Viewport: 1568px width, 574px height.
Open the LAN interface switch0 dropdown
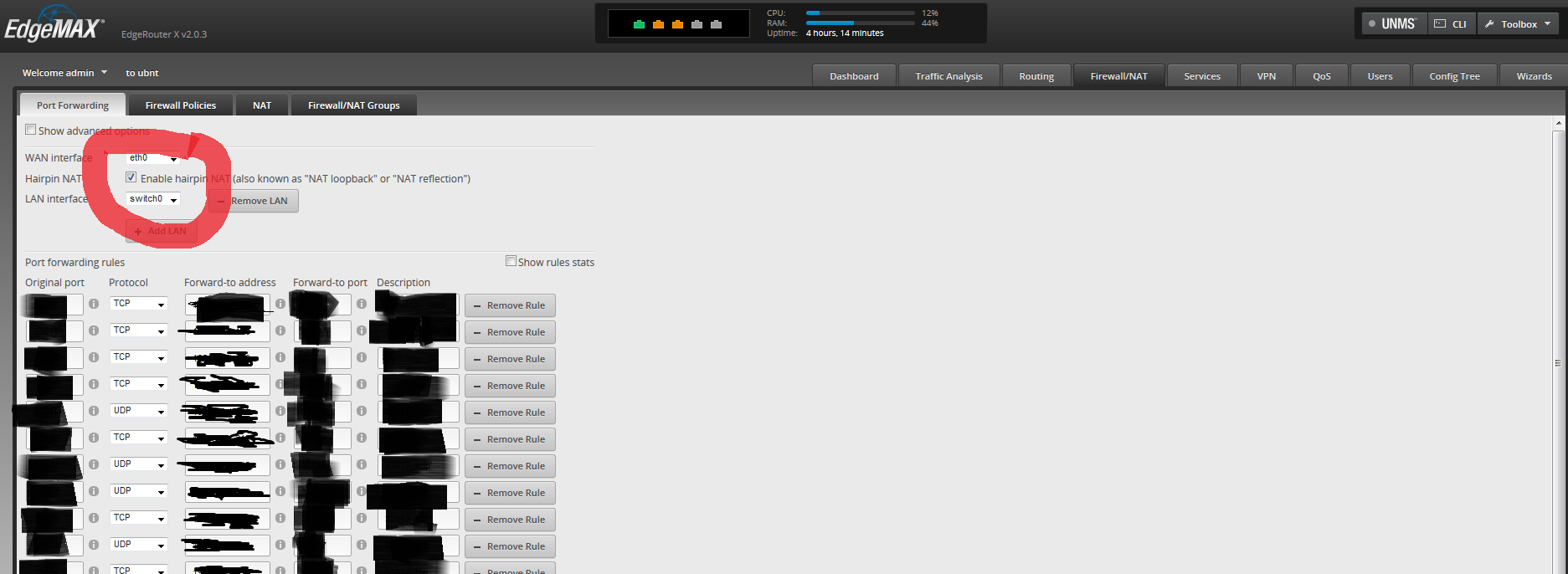[x=153, y=199]
